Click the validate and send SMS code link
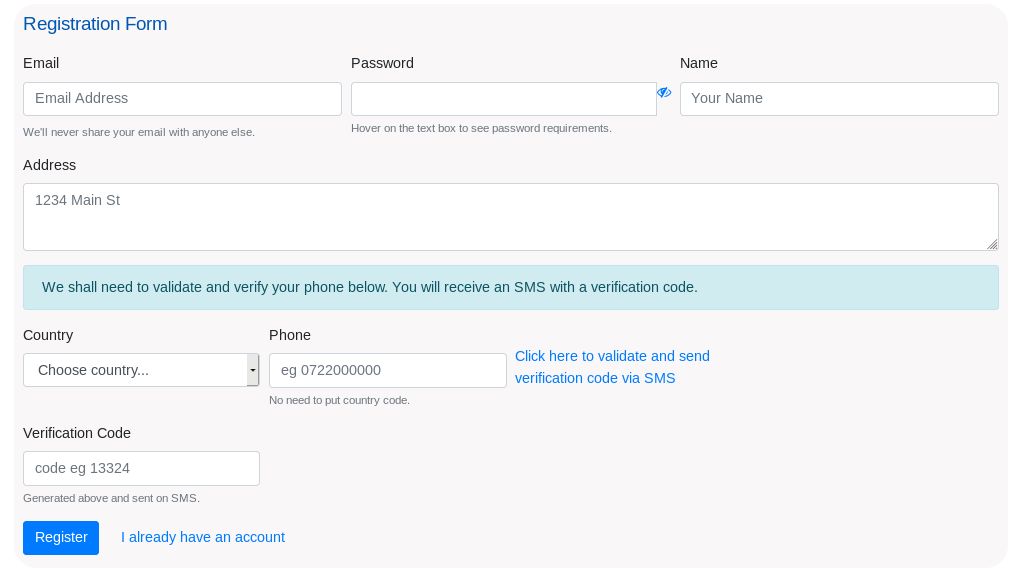Screen dimensions: 1017x568 [612, 367]
